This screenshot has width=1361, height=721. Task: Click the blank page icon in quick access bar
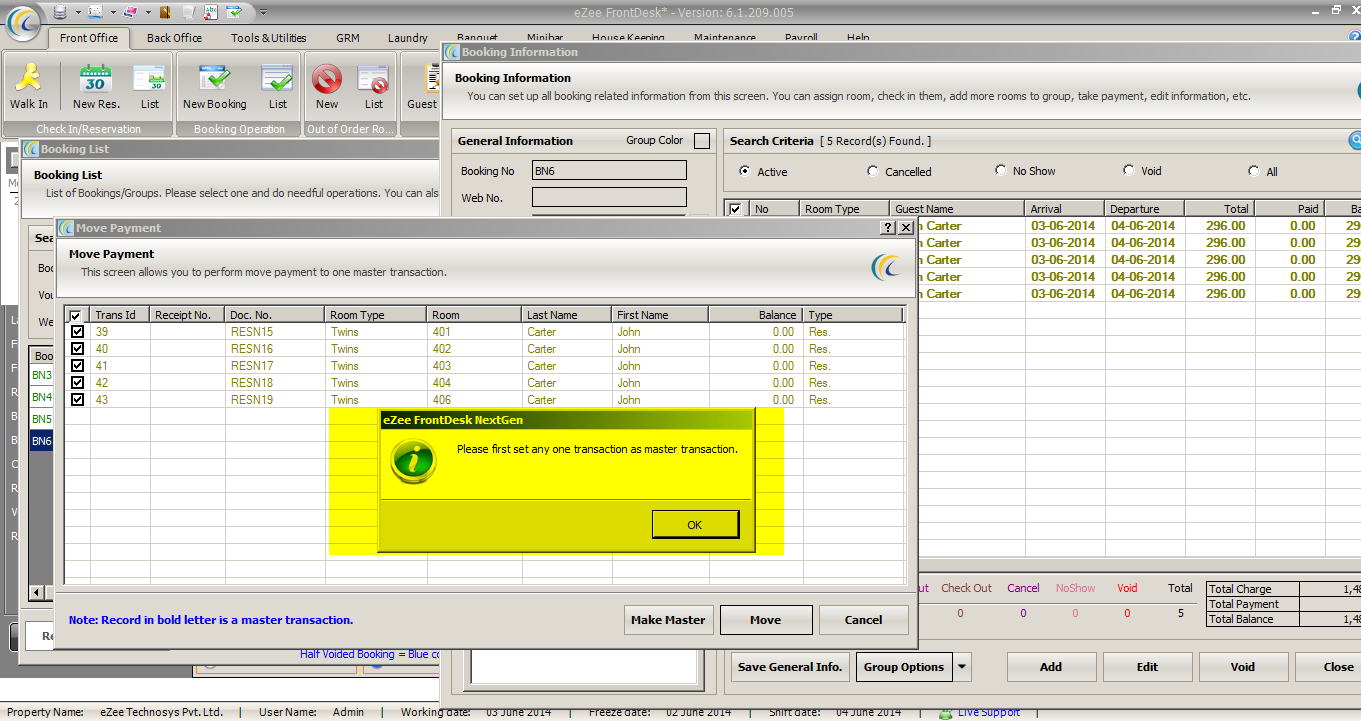click(190, 12)
